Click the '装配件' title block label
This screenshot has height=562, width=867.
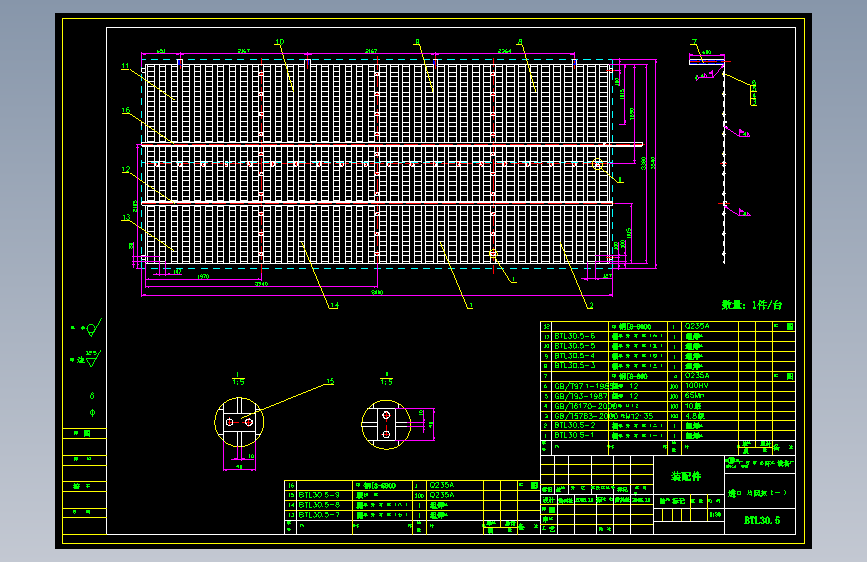coord(686,476)
